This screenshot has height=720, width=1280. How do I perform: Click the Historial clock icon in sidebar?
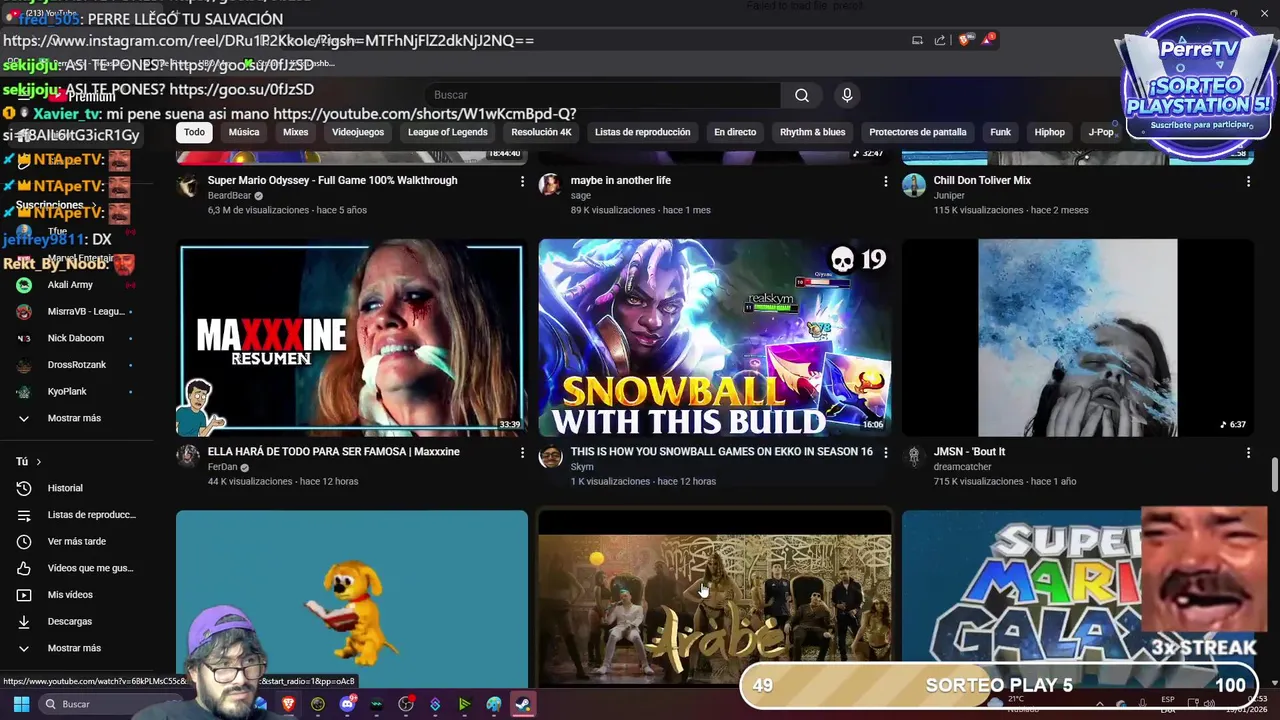tap(24, 488)
